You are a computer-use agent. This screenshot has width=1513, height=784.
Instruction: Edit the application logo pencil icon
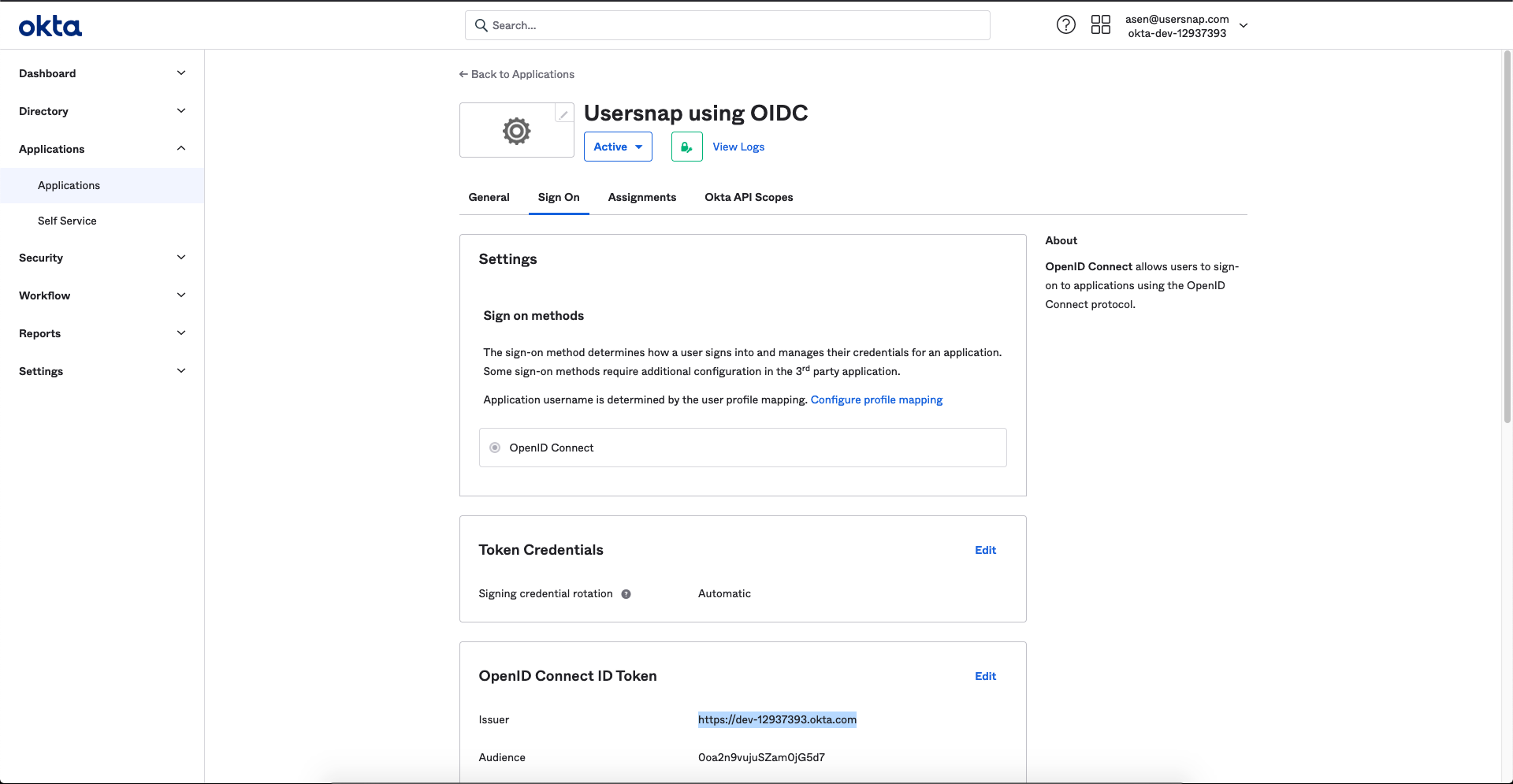(564, 113)
